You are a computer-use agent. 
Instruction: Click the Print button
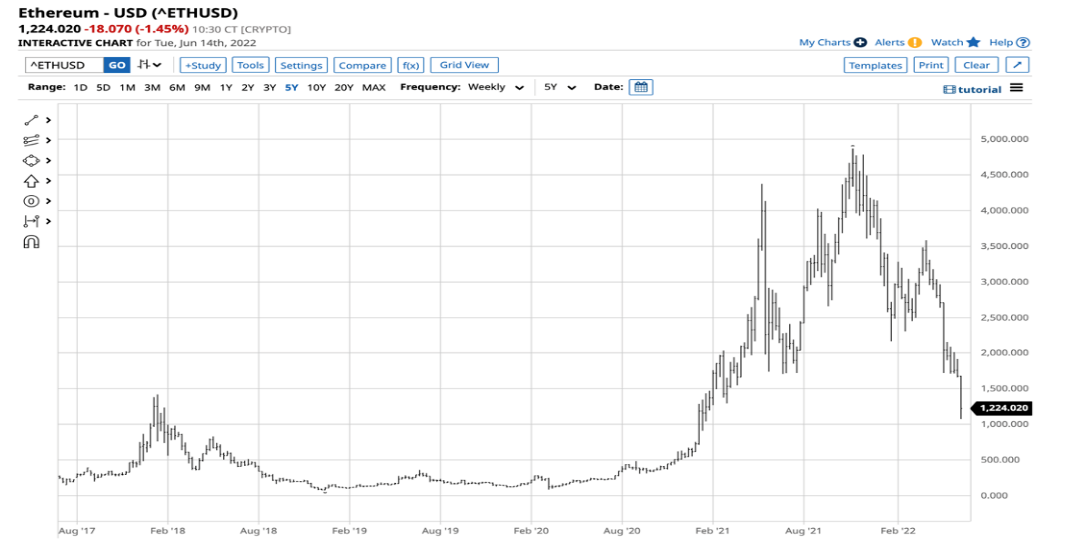click(931, 65)
